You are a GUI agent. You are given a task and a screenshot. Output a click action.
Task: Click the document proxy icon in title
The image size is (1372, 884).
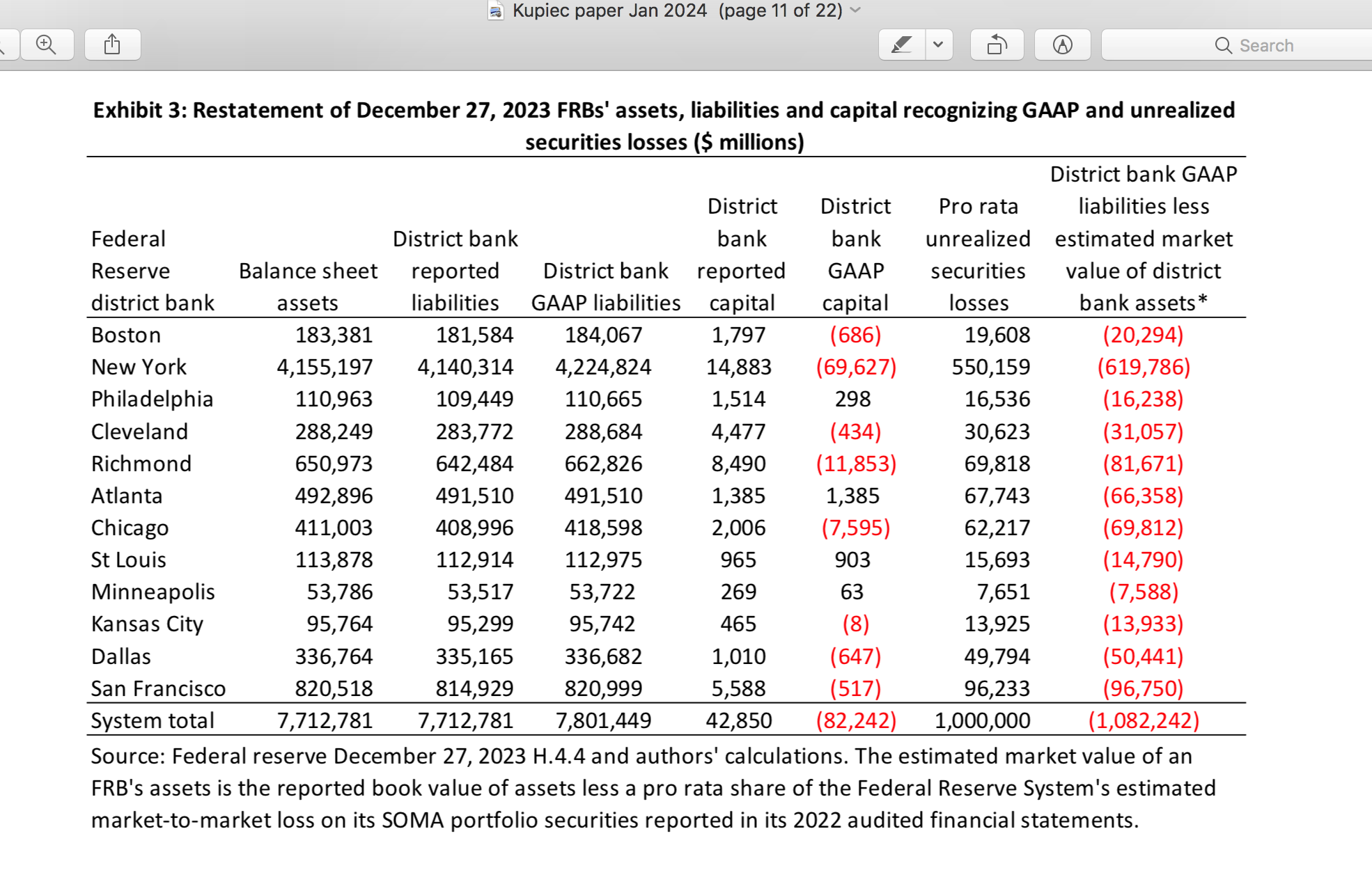click(x=496, y=10)
